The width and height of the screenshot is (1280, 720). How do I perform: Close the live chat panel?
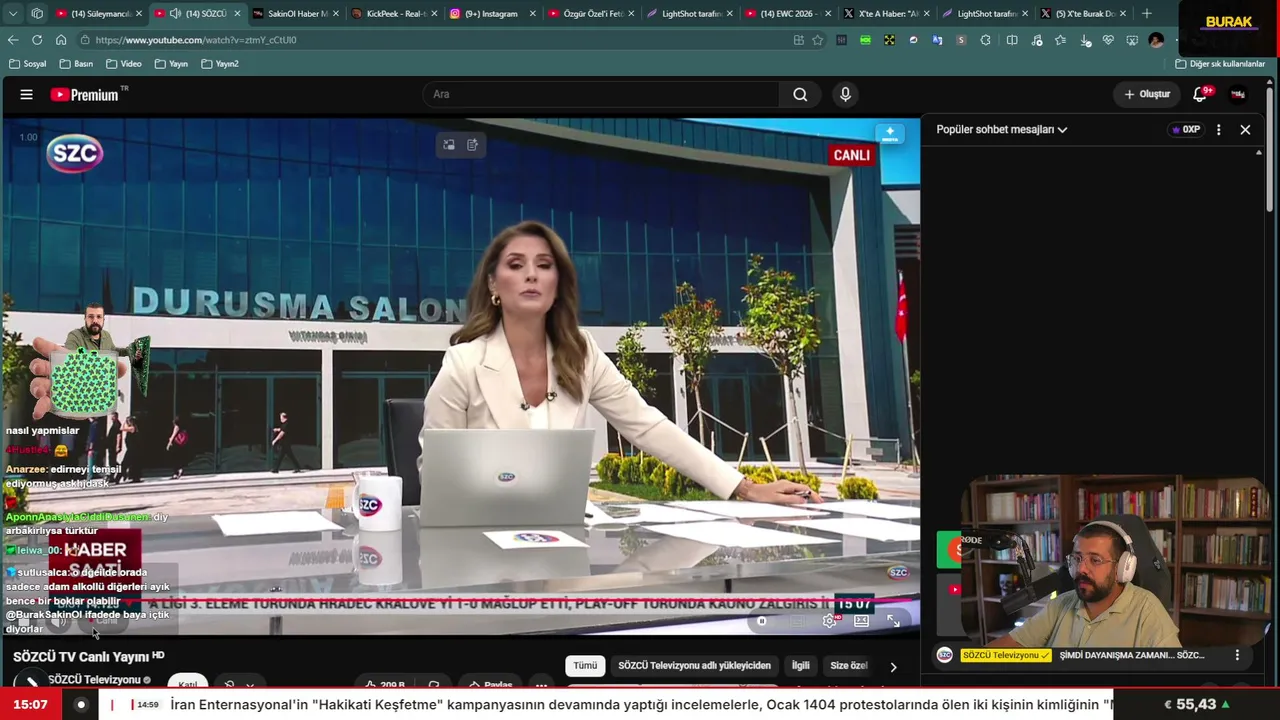pos(1245,130)
